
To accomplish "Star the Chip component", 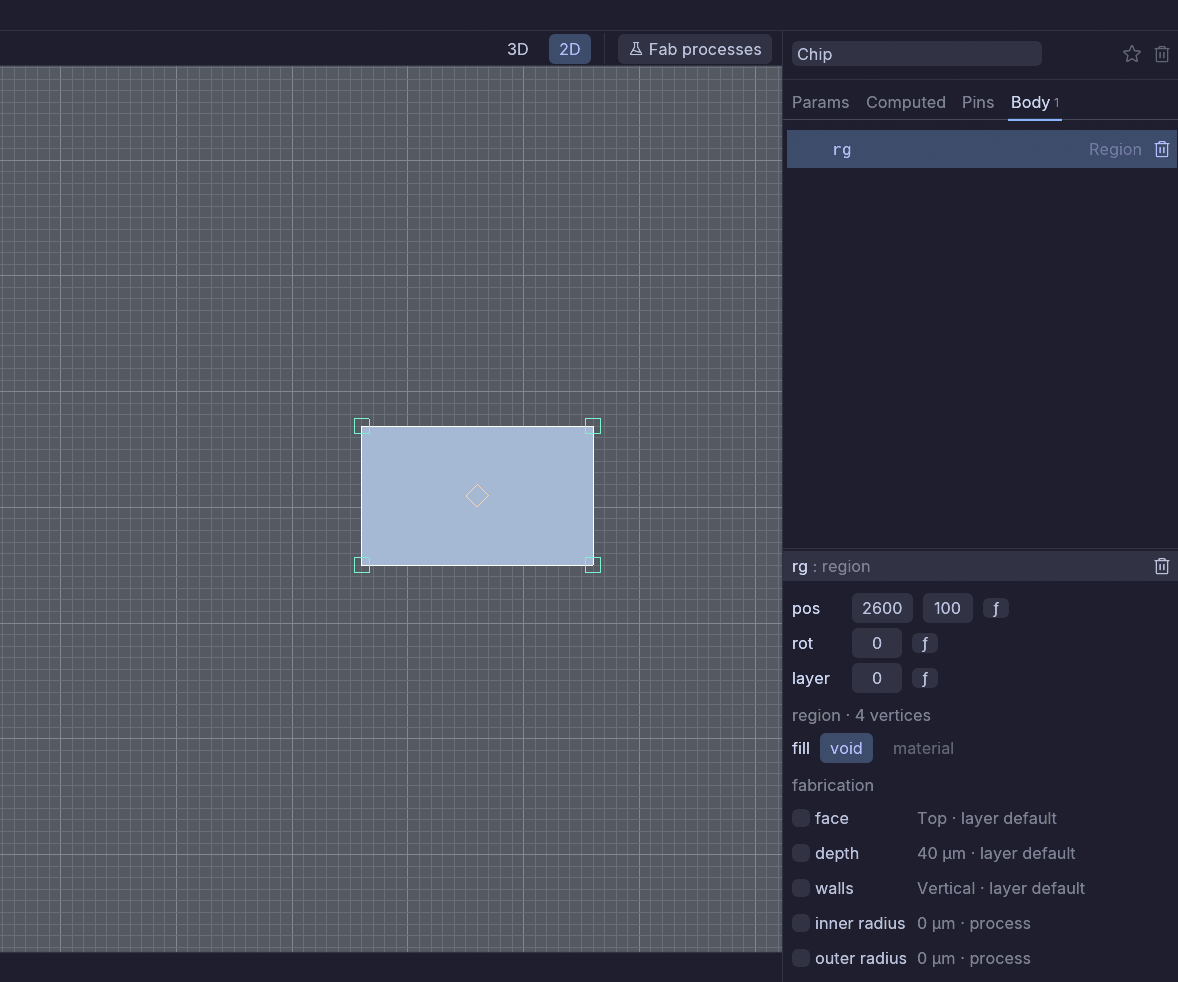I will pyautogui.click(x=1131, y=54).
